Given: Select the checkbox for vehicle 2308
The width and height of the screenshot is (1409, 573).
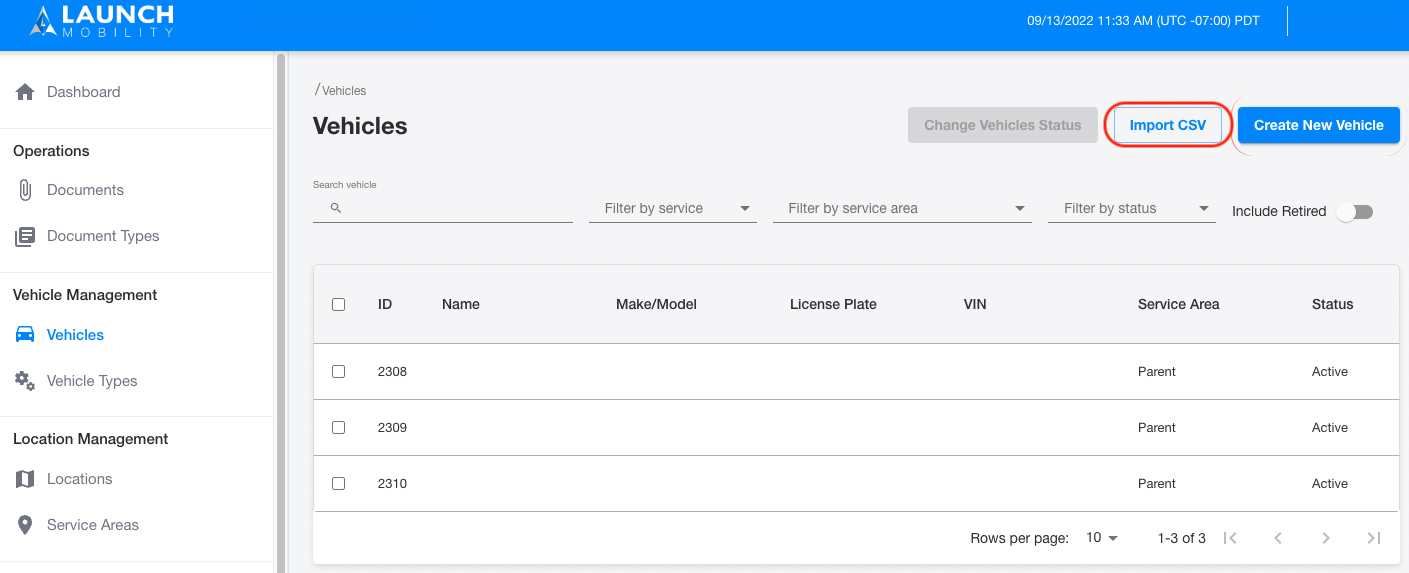Looking at the screenshot, I should point(338,372).
